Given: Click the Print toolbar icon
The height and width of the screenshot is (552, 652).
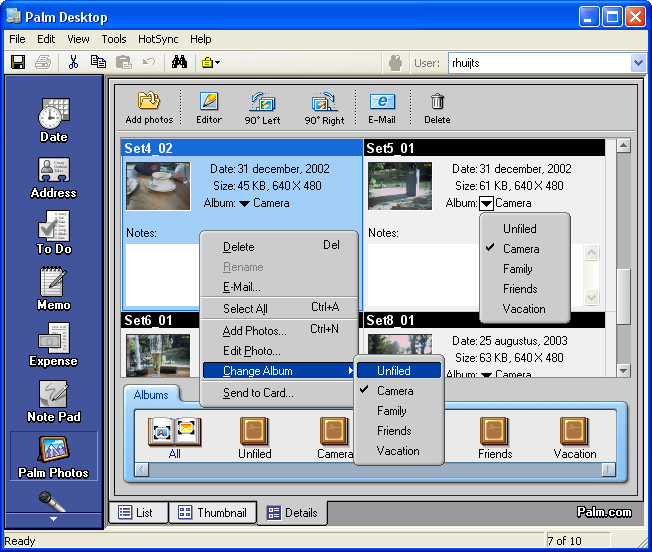Looking at the screenshot, I should [43, 62].
